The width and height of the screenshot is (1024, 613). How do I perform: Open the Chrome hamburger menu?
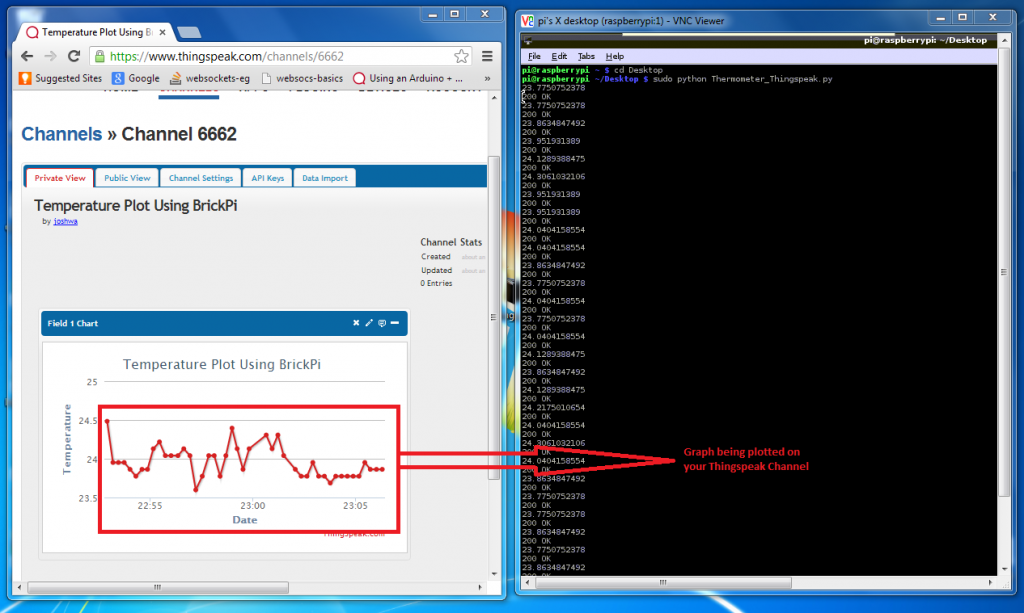pos(487,56)
